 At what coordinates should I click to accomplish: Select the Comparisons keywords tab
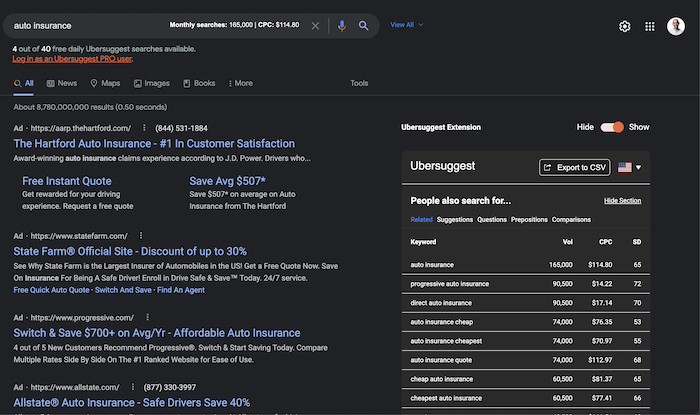[571, 220]
